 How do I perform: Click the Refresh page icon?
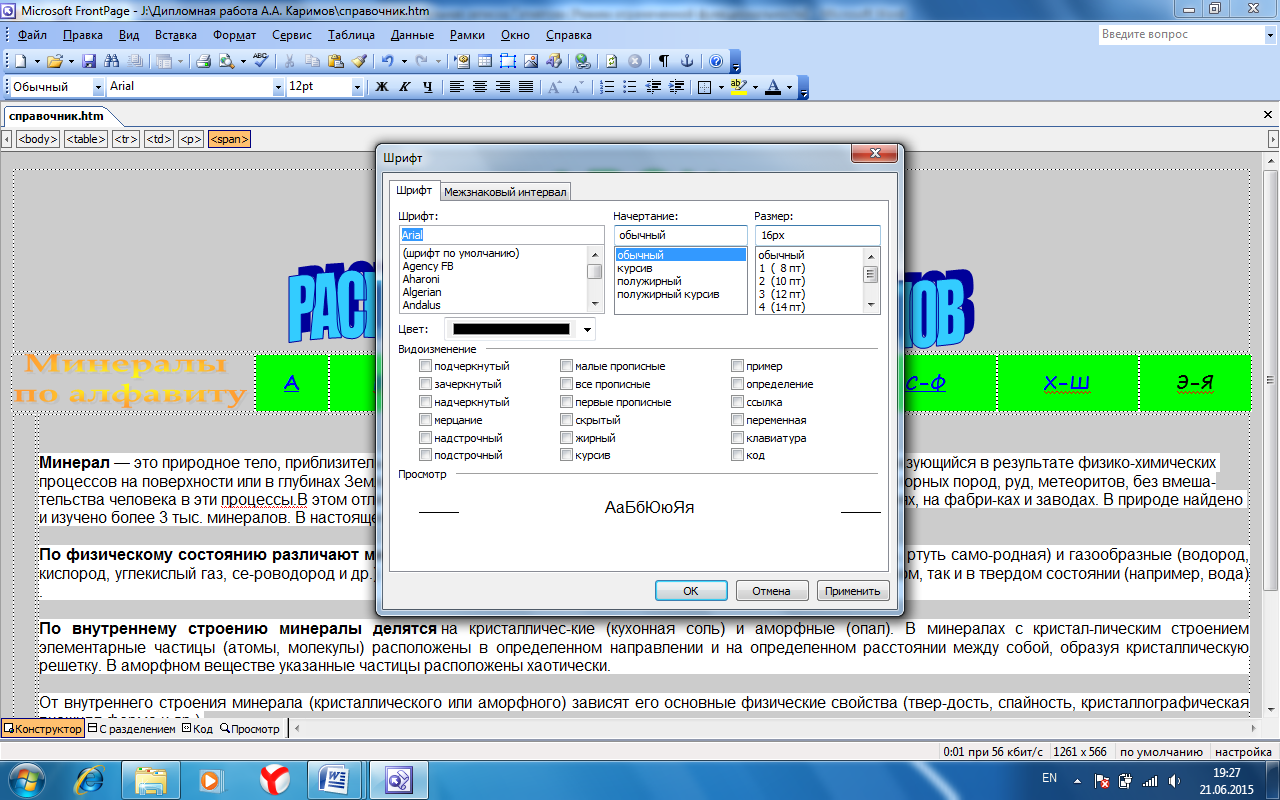click(x=611, y=61)
